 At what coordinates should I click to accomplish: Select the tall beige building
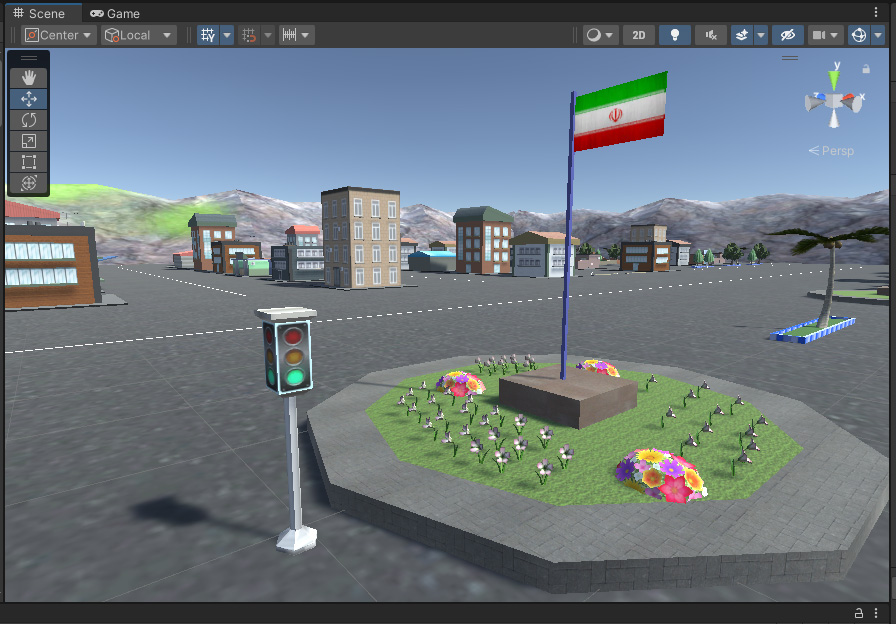361,237
